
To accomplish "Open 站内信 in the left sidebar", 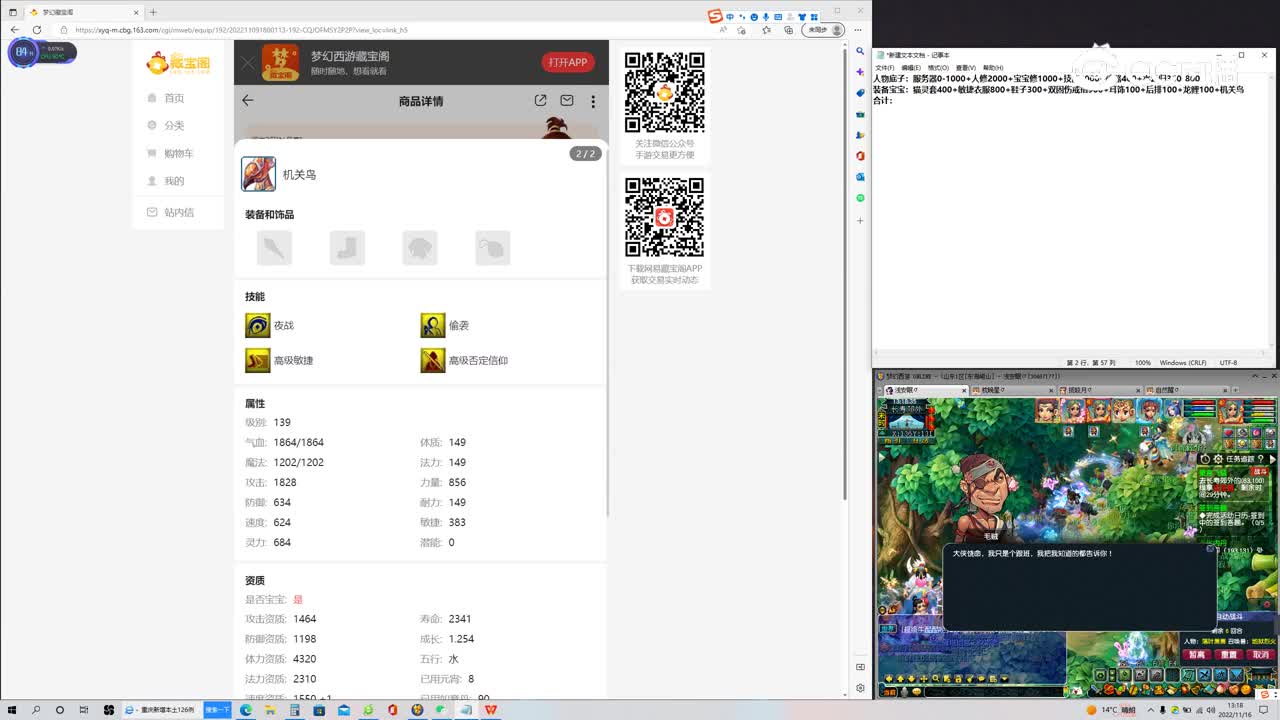I will tap(178, 212).
